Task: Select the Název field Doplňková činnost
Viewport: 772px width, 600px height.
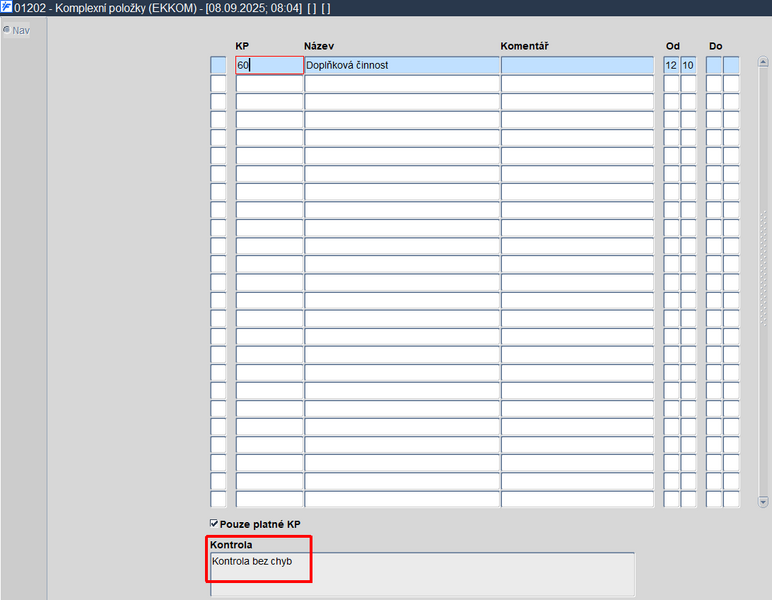Action: [x=402, y=65]
